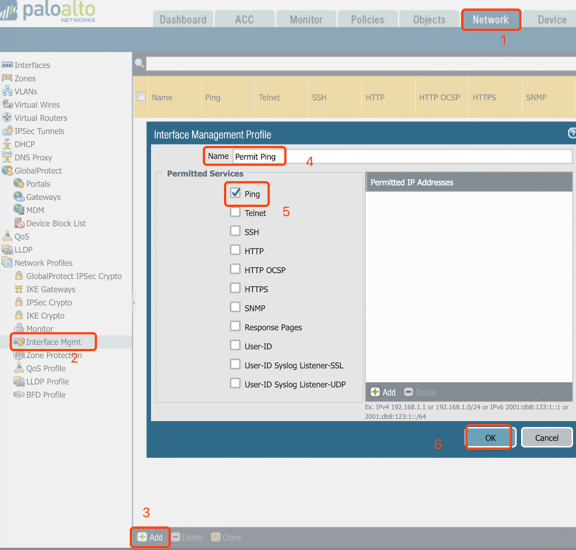This screenshot has width=576, height=550.
Task: Collapse the GlobalProtect tree node
Action: pos(7,170)
